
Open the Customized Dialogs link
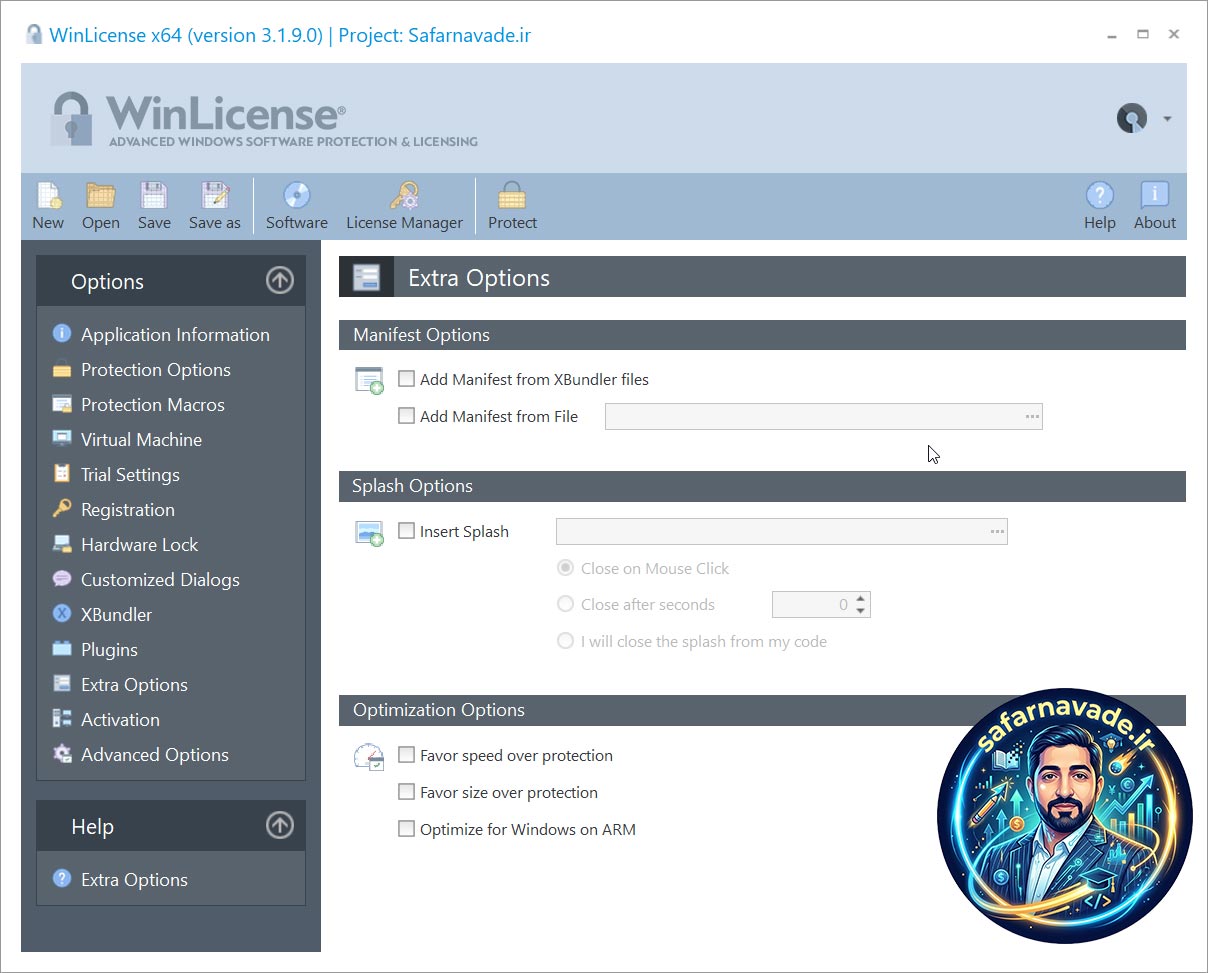click(160, 579)
